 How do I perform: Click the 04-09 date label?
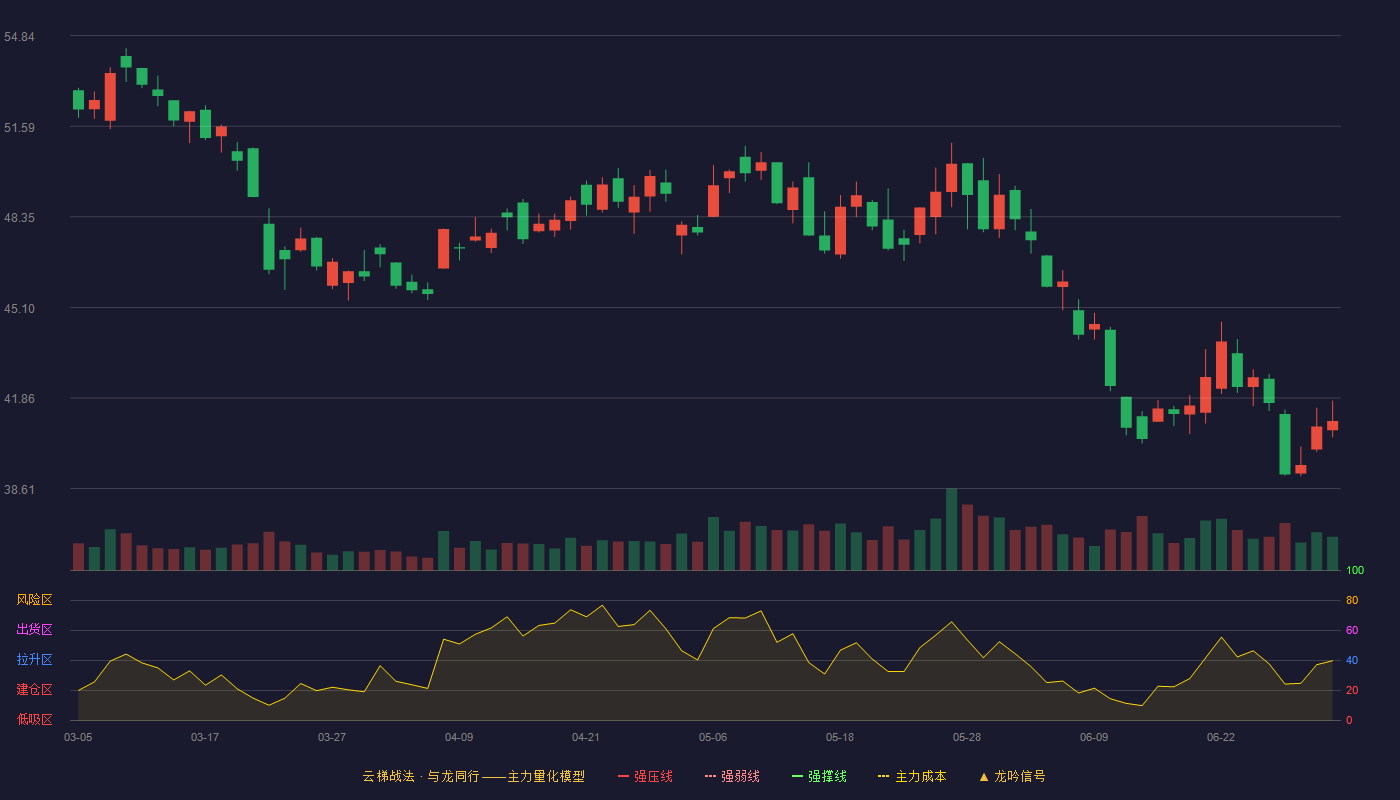pyautogui.click(x=459, y=737)
